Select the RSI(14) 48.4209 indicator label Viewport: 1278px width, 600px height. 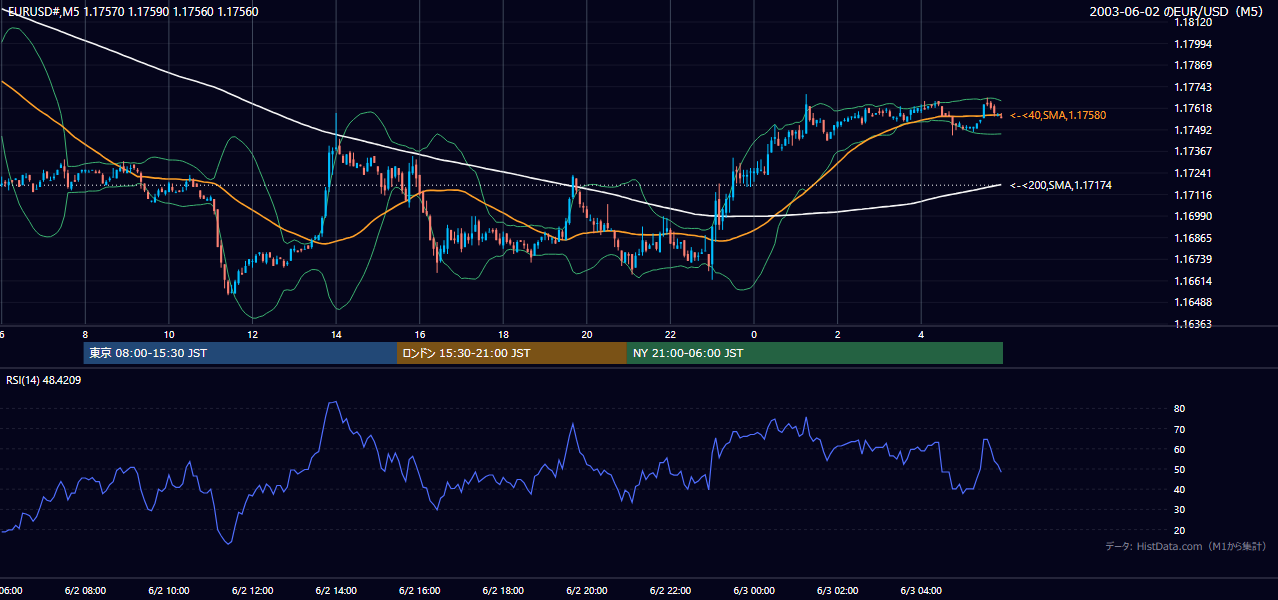[44, 380]
